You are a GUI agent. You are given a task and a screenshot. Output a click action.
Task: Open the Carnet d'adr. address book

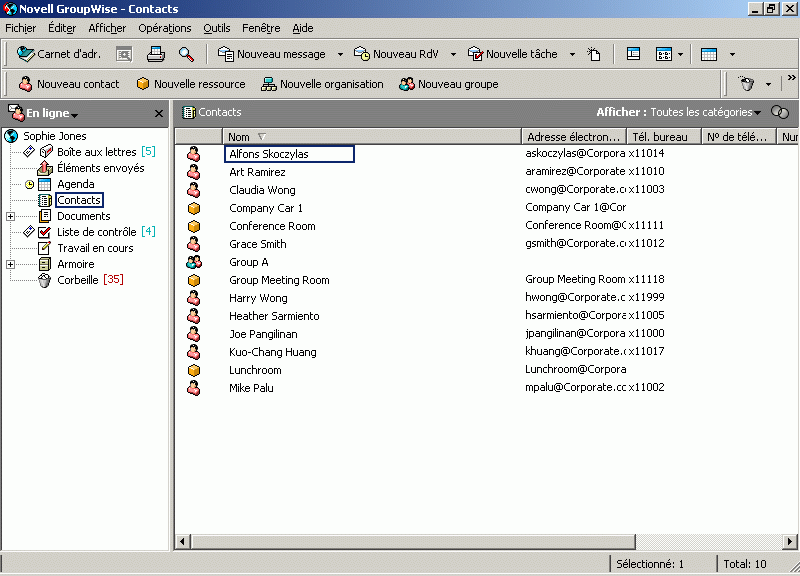(59, 54)
